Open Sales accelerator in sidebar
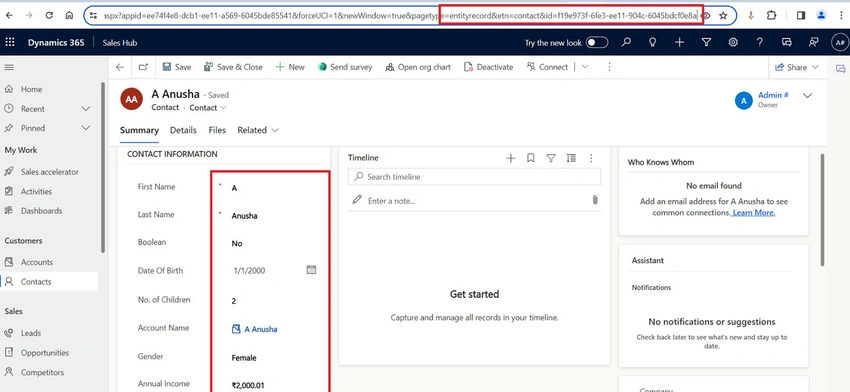Viewport: 850px width, 392px height. pos(50,172)
